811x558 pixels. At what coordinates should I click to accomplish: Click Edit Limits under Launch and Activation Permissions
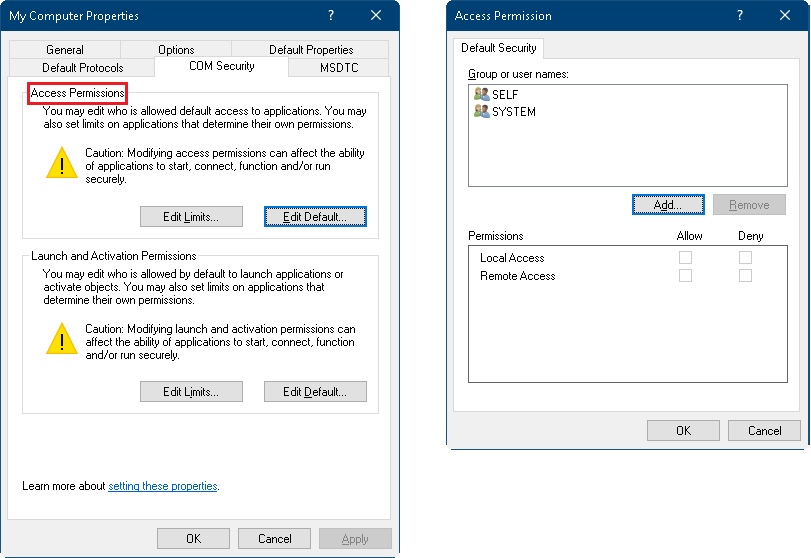tap(191, 392)
